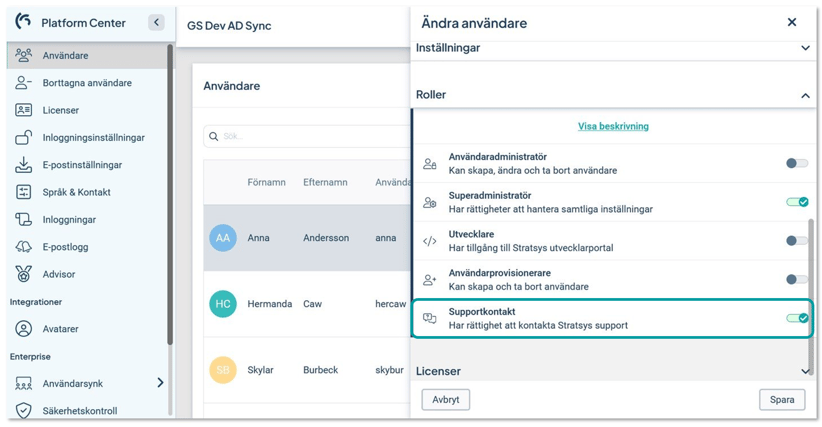Disable the Superadministratör role toggle
The width and height of the screenshot is (822, 427).
click(797, 202)
